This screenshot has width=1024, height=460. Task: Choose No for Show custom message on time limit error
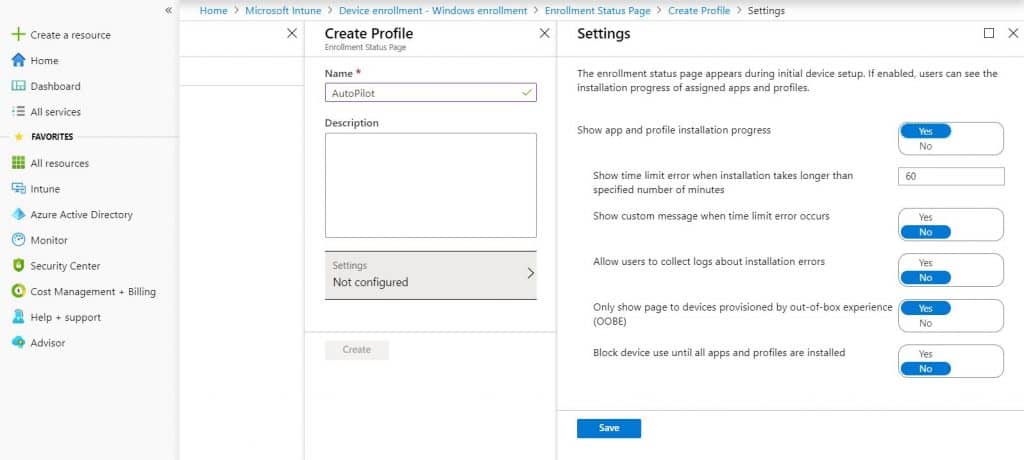(925, 232)
